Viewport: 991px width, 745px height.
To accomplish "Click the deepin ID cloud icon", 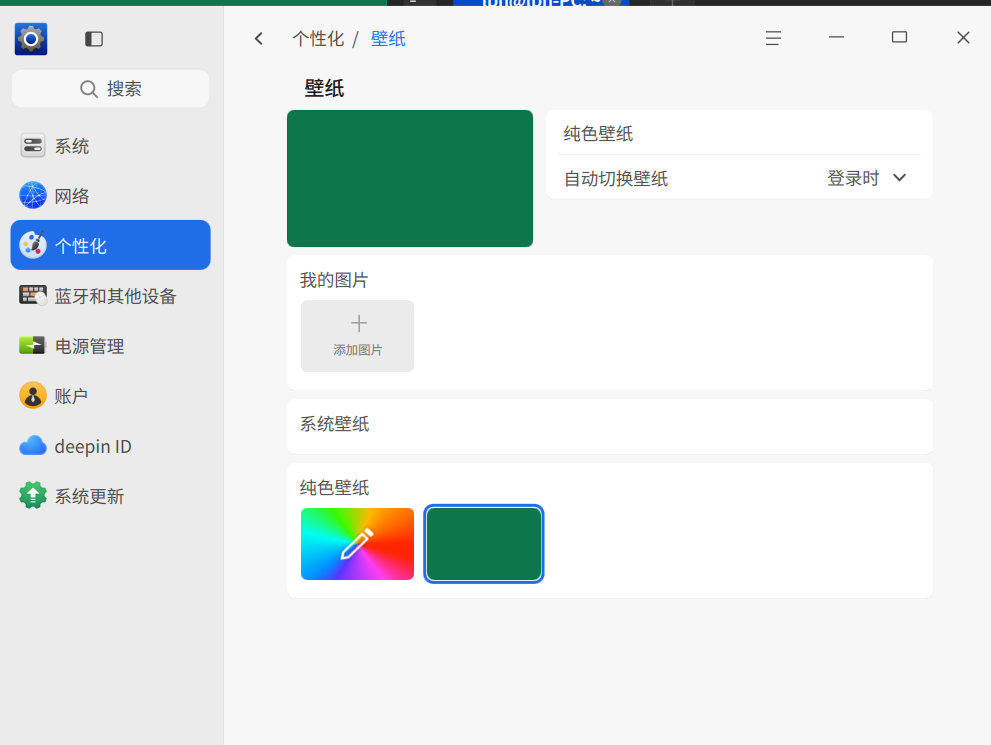I will [x=32, y=446].
